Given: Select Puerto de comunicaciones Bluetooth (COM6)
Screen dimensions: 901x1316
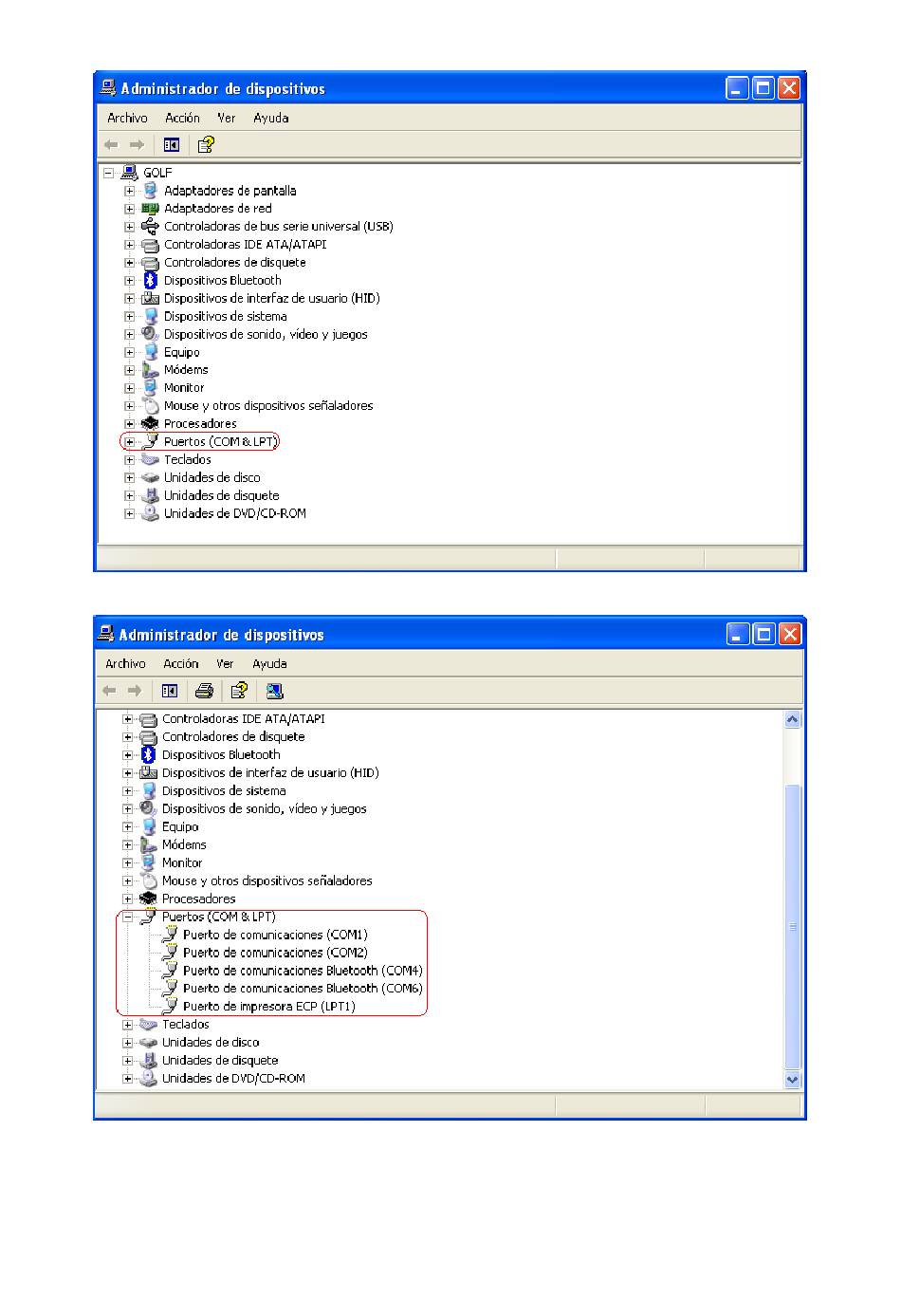Looking at the screenshot, I should [x=303, y=990].
